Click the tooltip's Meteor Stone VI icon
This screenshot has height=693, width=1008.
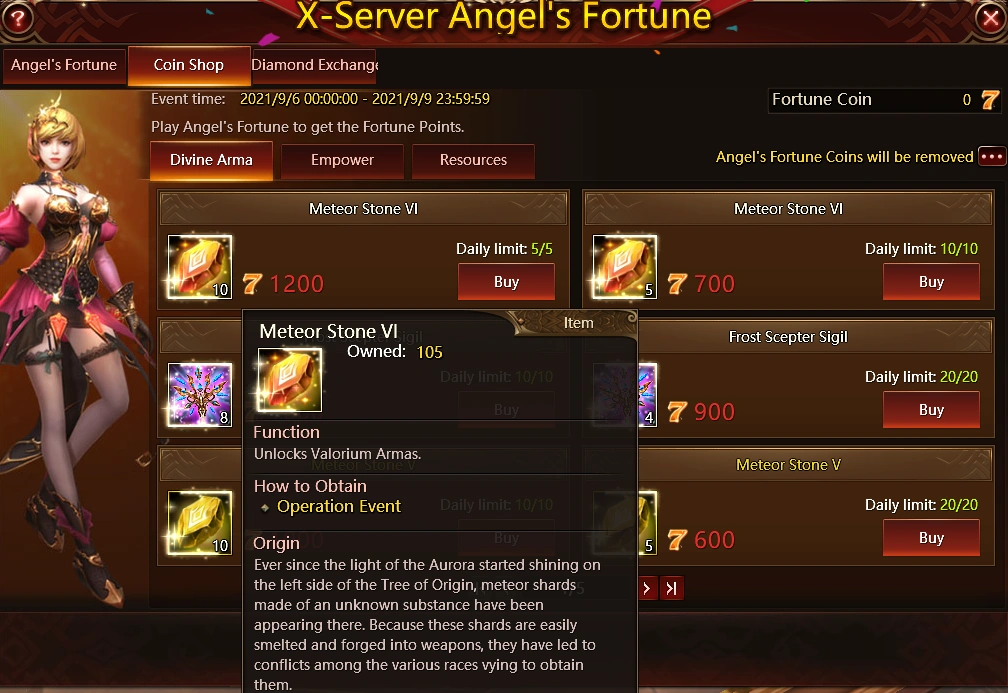click(289, 380)
